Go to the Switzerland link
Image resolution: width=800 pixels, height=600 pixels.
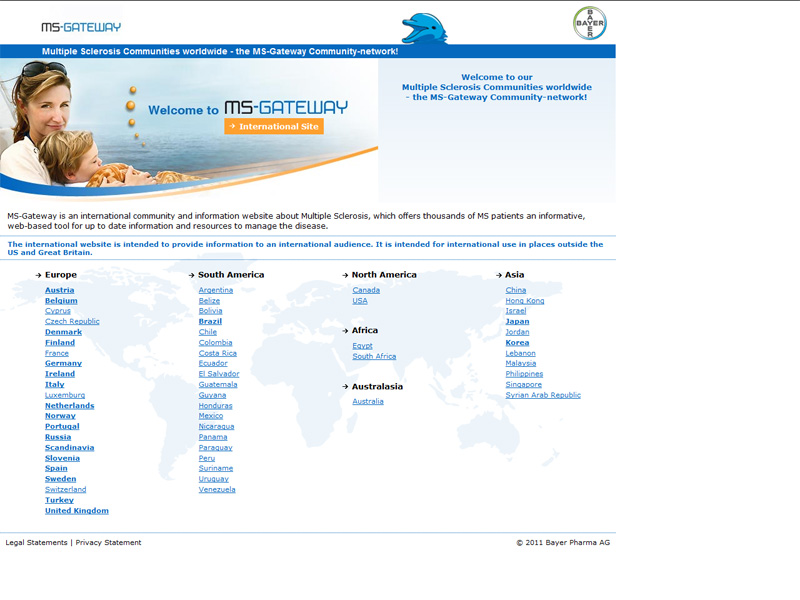tap(65, 490)
